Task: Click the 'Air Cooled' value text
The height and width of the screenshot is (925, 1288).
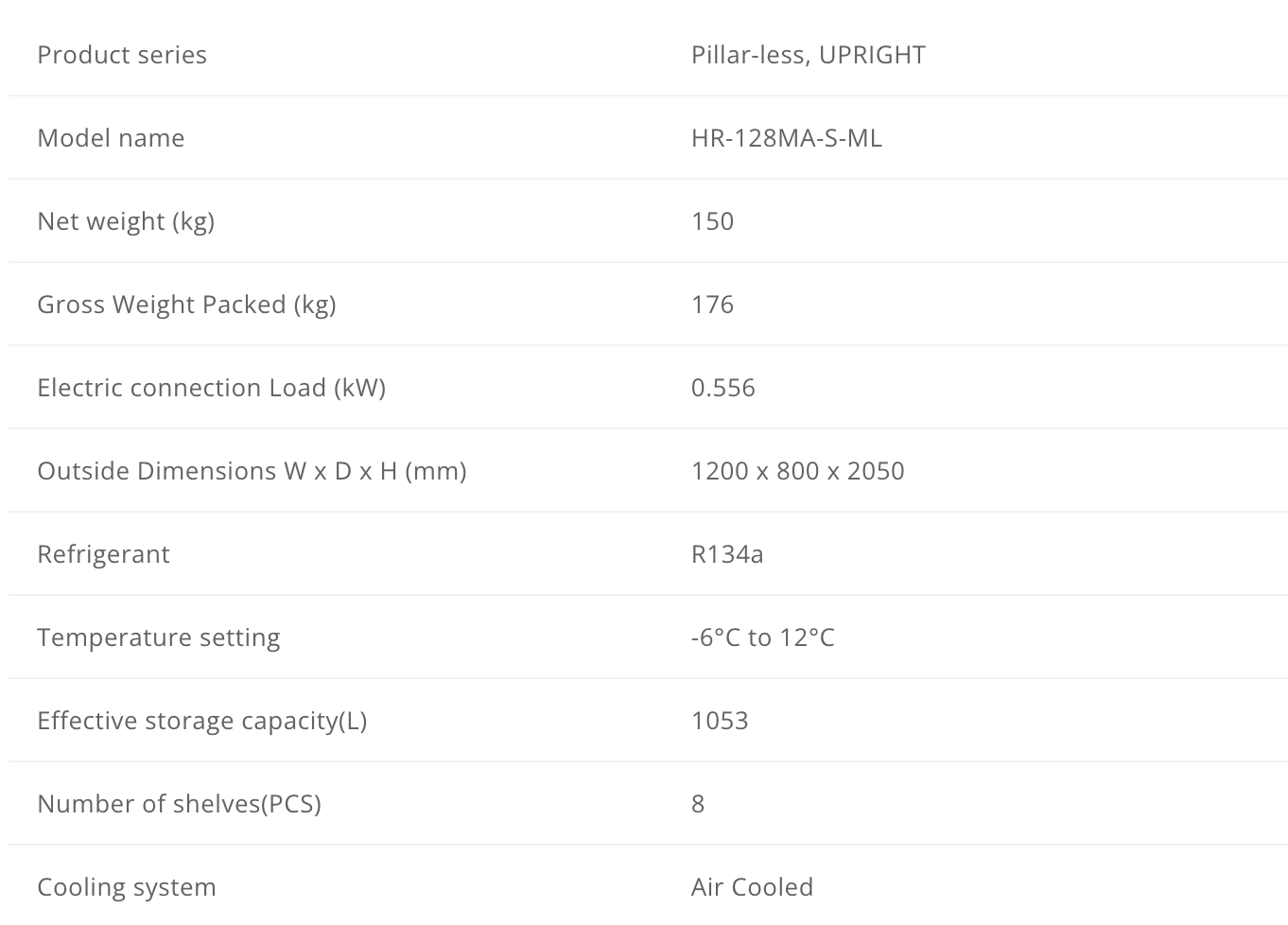Action: click(752, 887)
